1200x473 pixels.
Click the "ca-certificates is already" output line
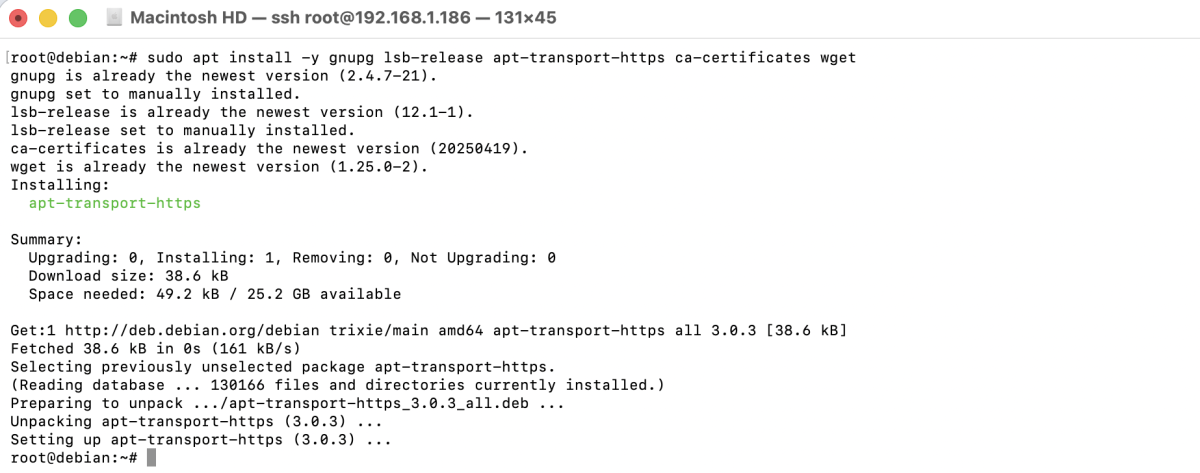(268, 149)
